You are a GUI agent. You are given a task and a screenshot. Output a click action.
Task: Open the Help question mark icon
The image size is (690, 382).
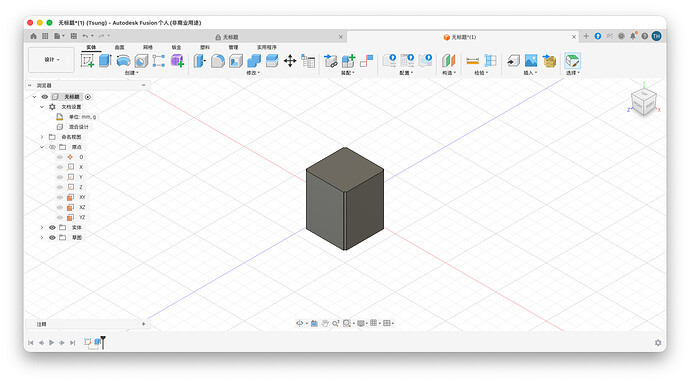click(x=644, y=36)
